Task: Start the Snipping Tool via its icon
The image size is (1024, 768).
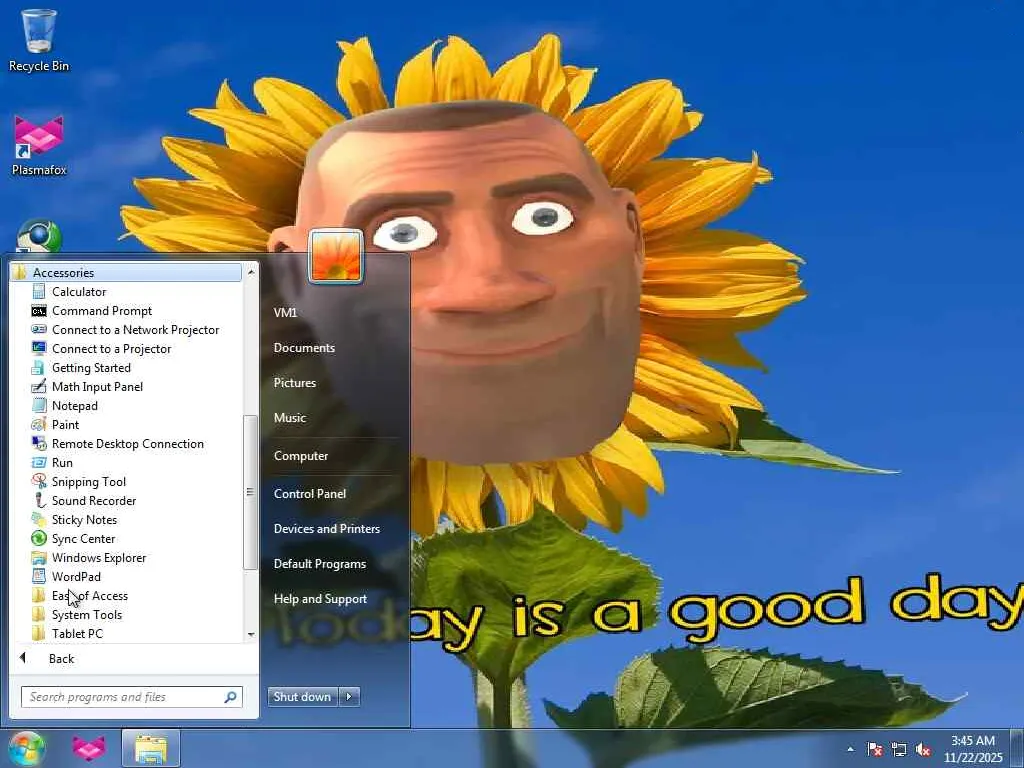Action: [x=39, y=481]
